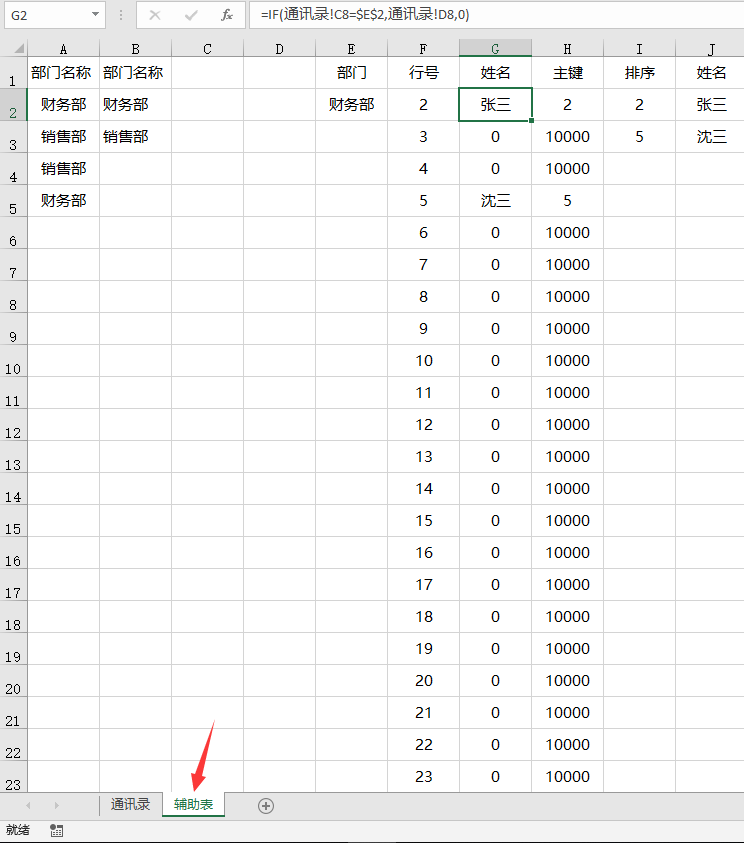Click cell E2 财务部
744x843 pixels.
352,105
